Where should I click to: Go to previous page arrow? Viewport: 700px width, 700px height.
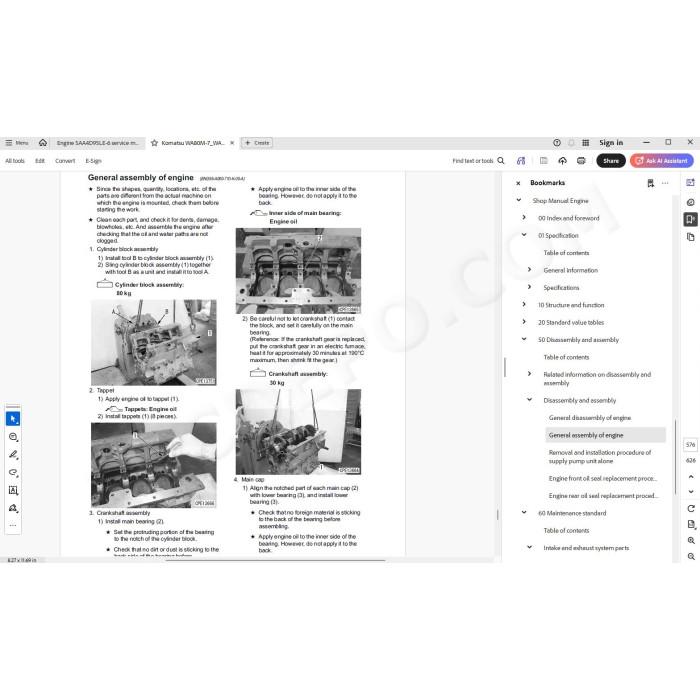click(691, 477)
